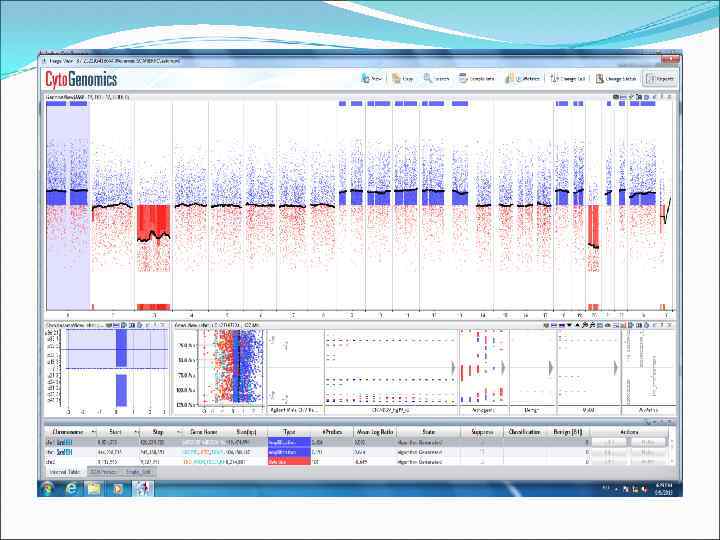Image resolution: width=720 pixels, height=540 pixels.
Task: Switch to the second tab beside Interval Table
Action: click(103, 472)
